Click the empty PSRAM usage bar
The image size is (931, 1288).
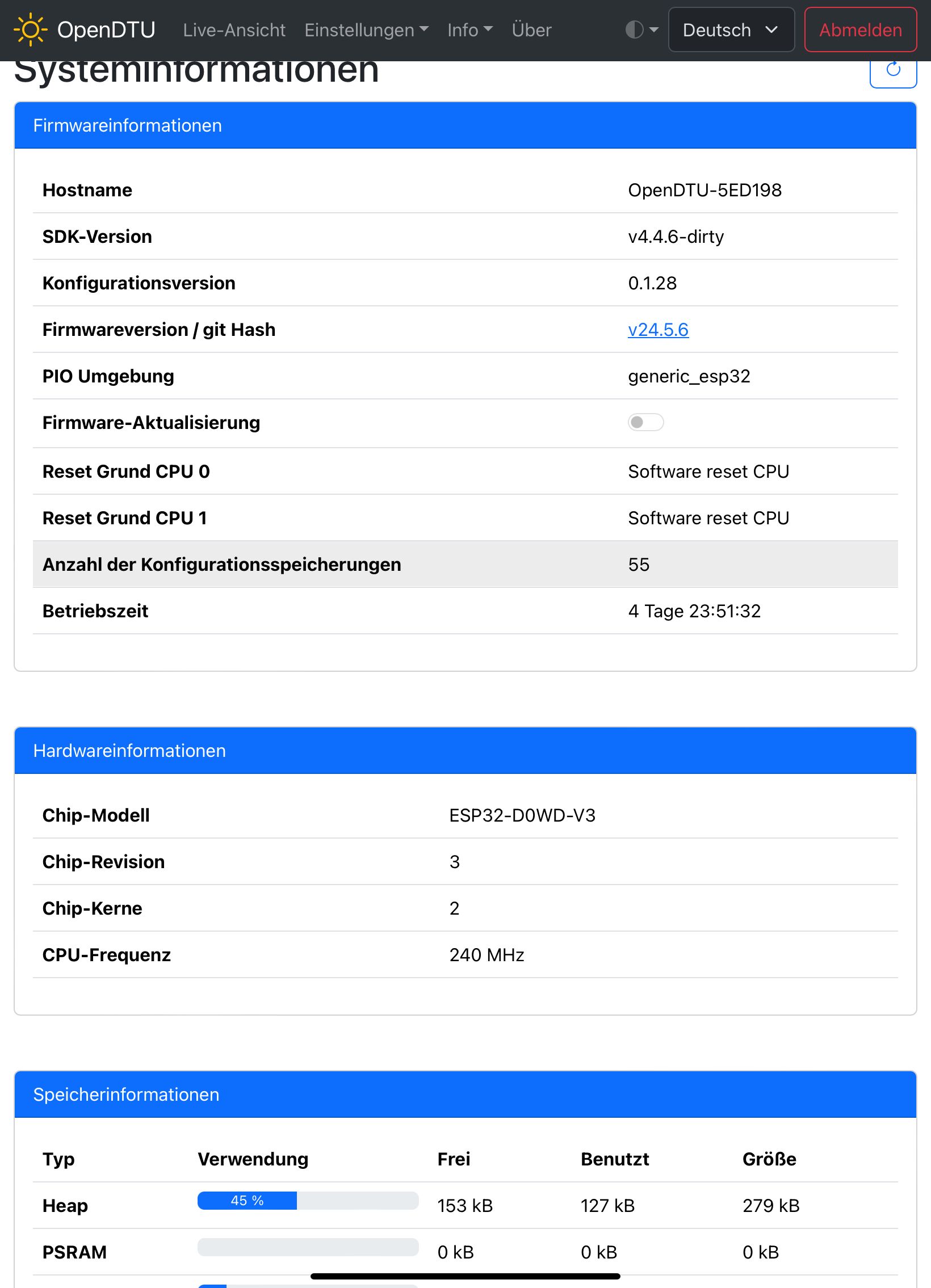[308, 1247]
